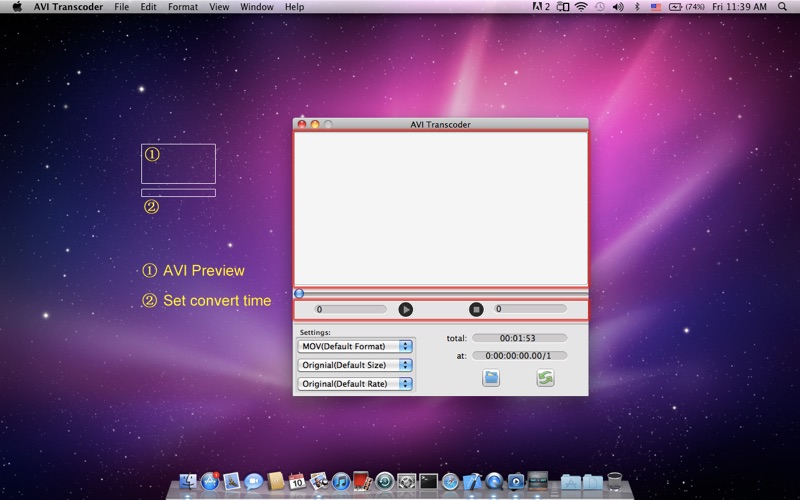The height and width of the screenshot is (500, 800).
Task: Open the Trash in the dock
Action: (615, 481)
